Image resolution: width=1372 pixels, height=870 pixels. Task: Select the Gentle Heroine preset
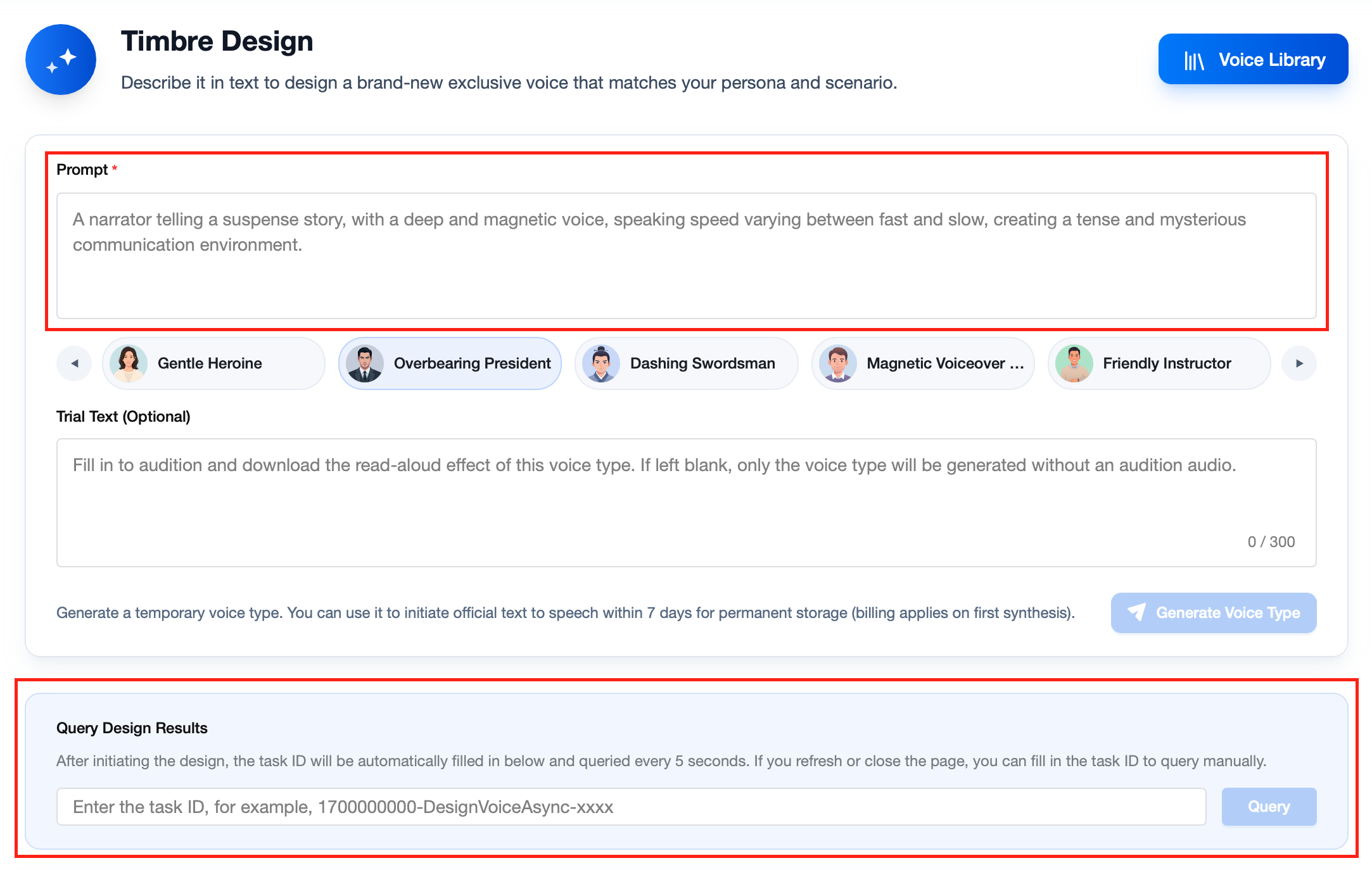point(213,363)
